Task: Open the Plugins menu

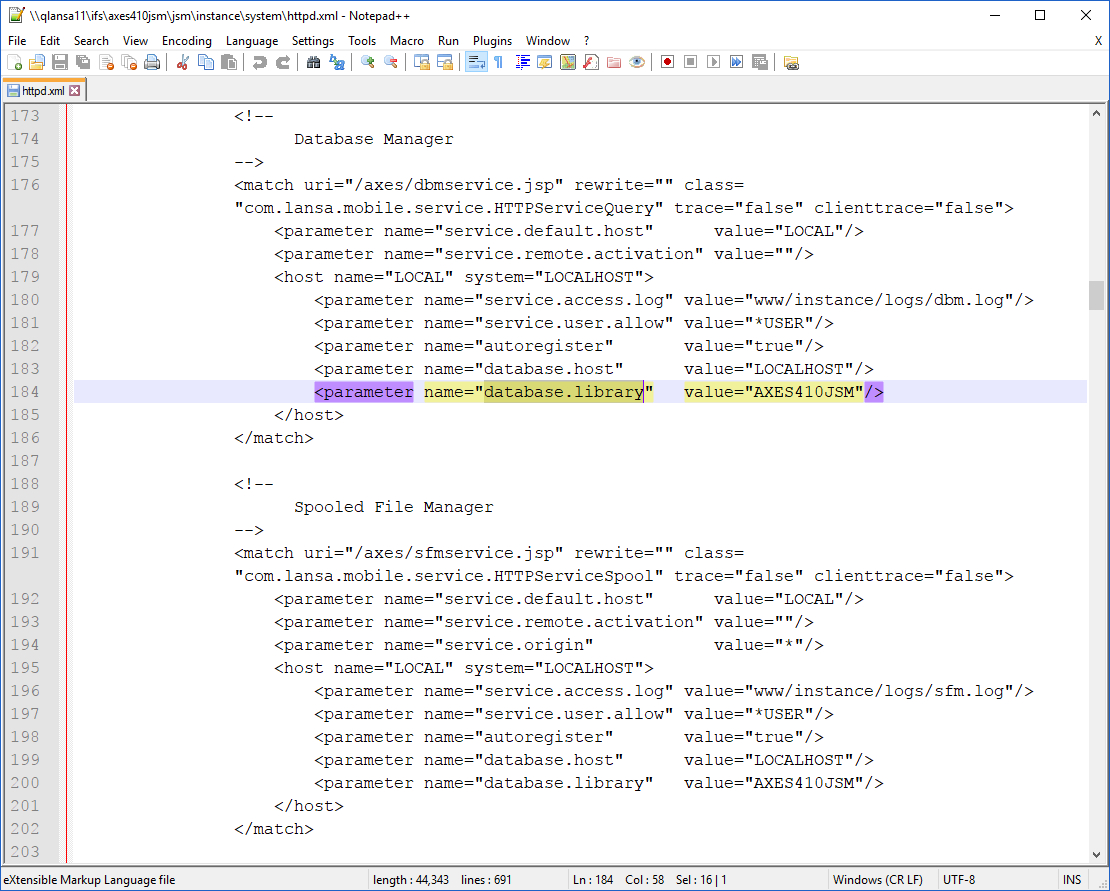Action: (492, 41)
